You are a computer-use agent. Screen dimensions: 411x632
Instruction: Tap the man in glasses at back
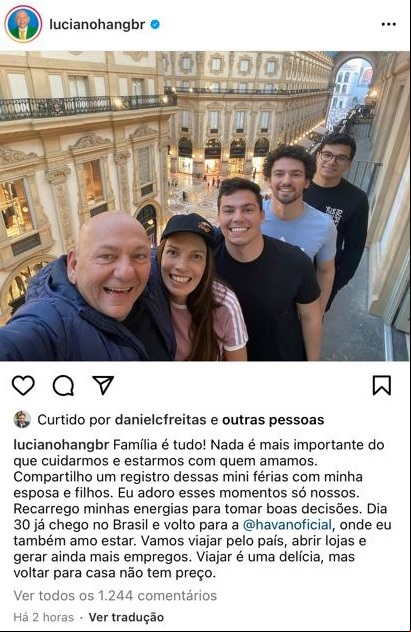click(336, 210)
